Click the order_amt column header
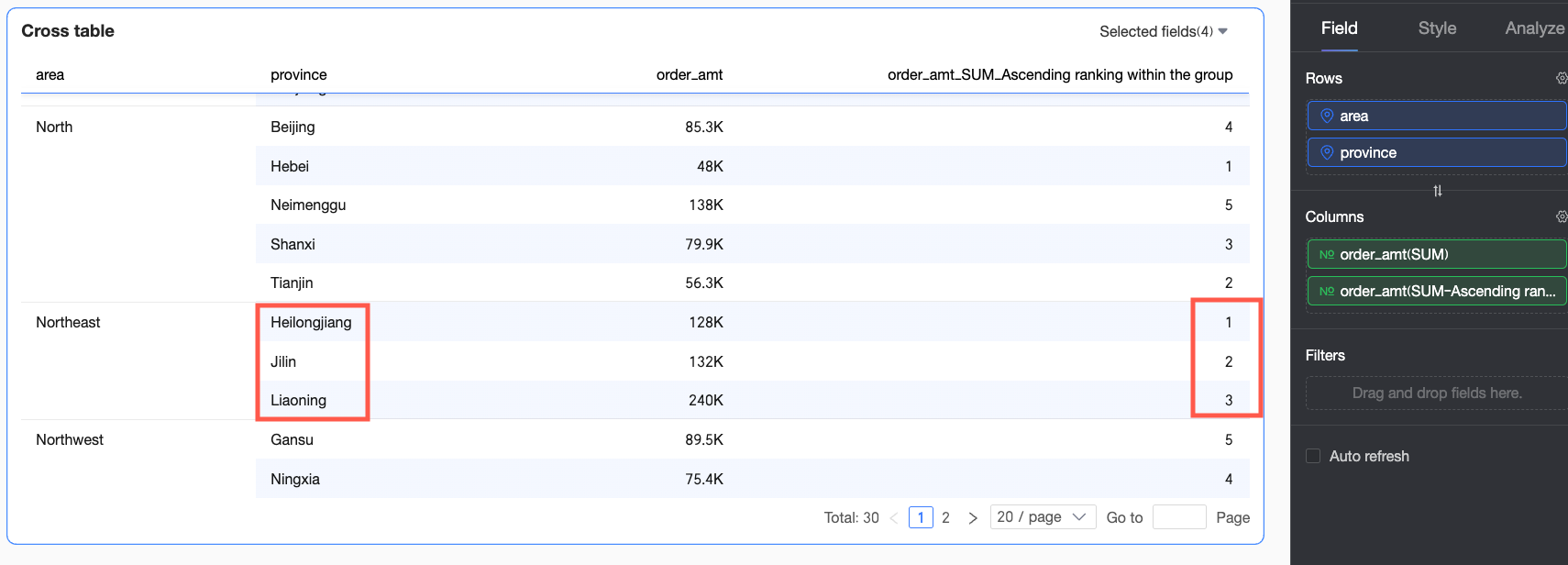1568x565 pixels. coord(689,74)
